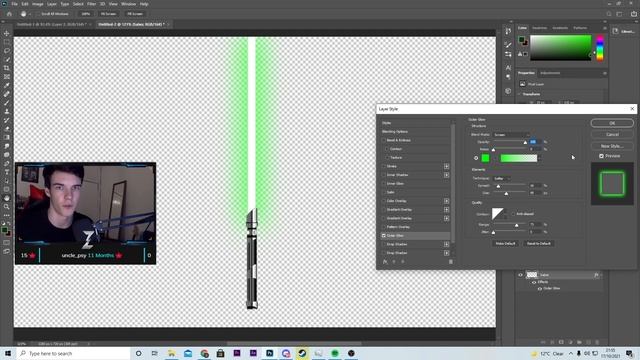
Task: Enable the Stroke effect checkbox
Action: tap(384, 166)
